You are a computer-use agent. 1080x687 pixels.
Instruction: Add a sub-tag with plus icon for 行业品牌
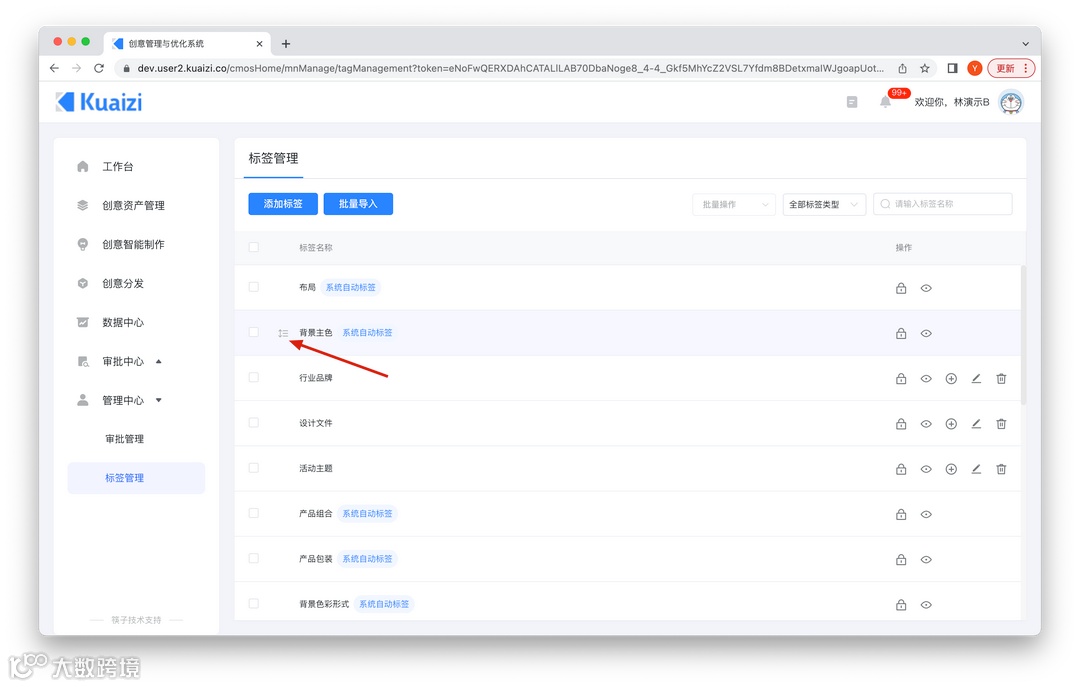[x=951, y=378]
